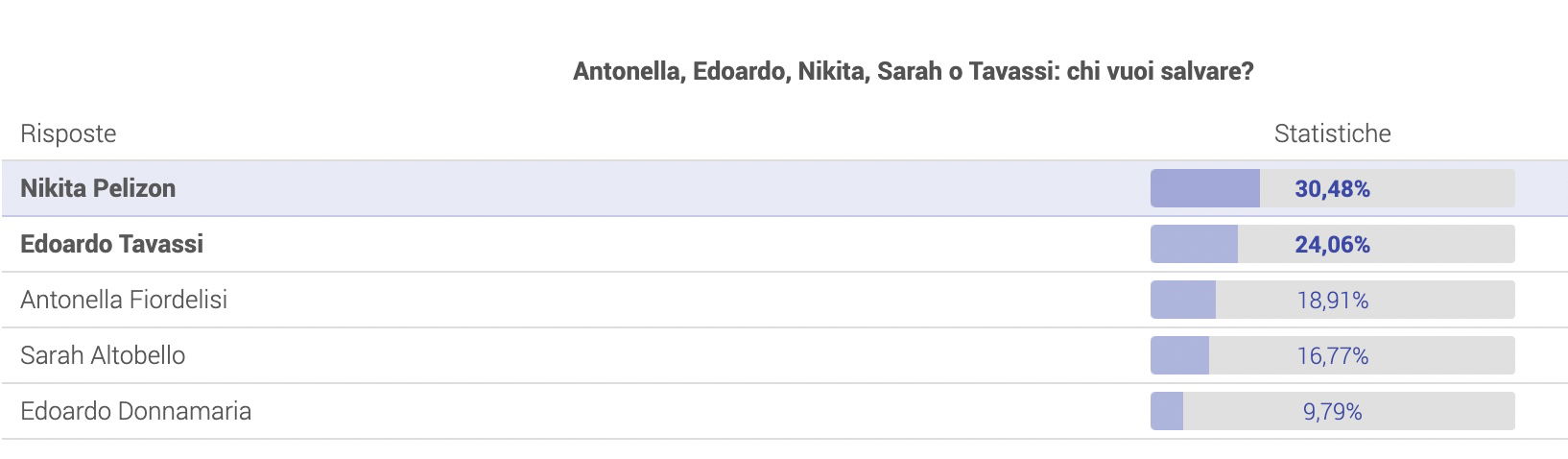Click the Statistiche column header

coord(1333,133)
